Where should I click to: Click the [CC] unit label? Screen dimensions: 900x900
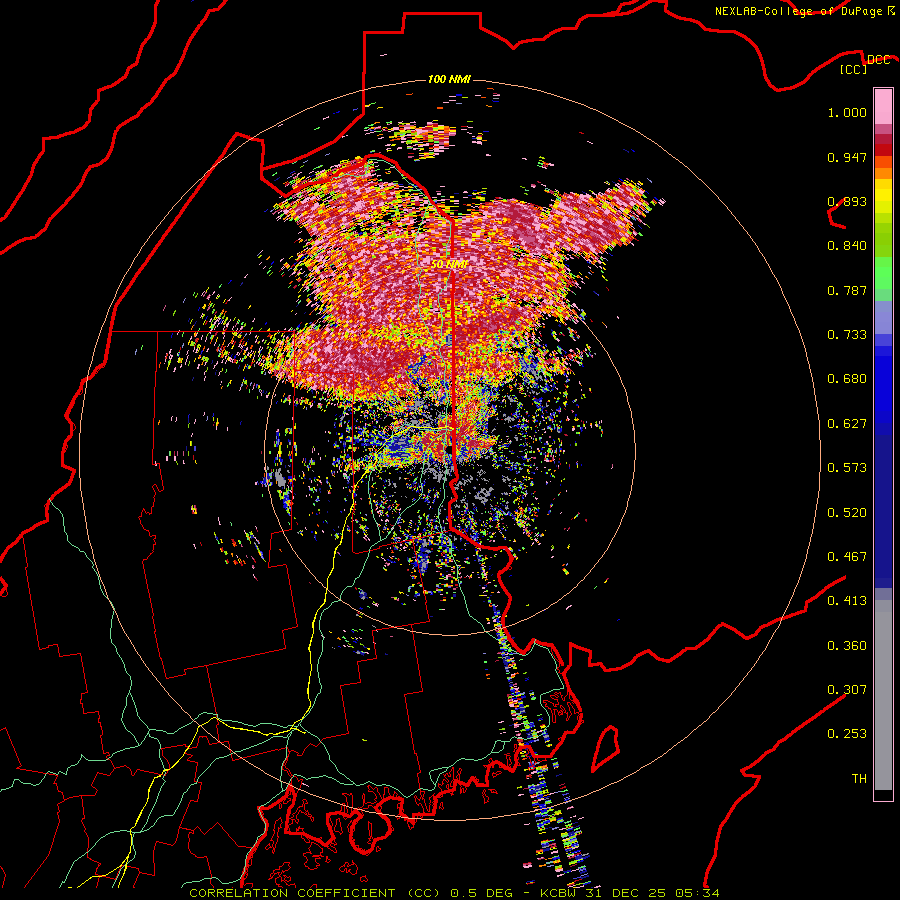pyautogui.click(x=854, y=69)
